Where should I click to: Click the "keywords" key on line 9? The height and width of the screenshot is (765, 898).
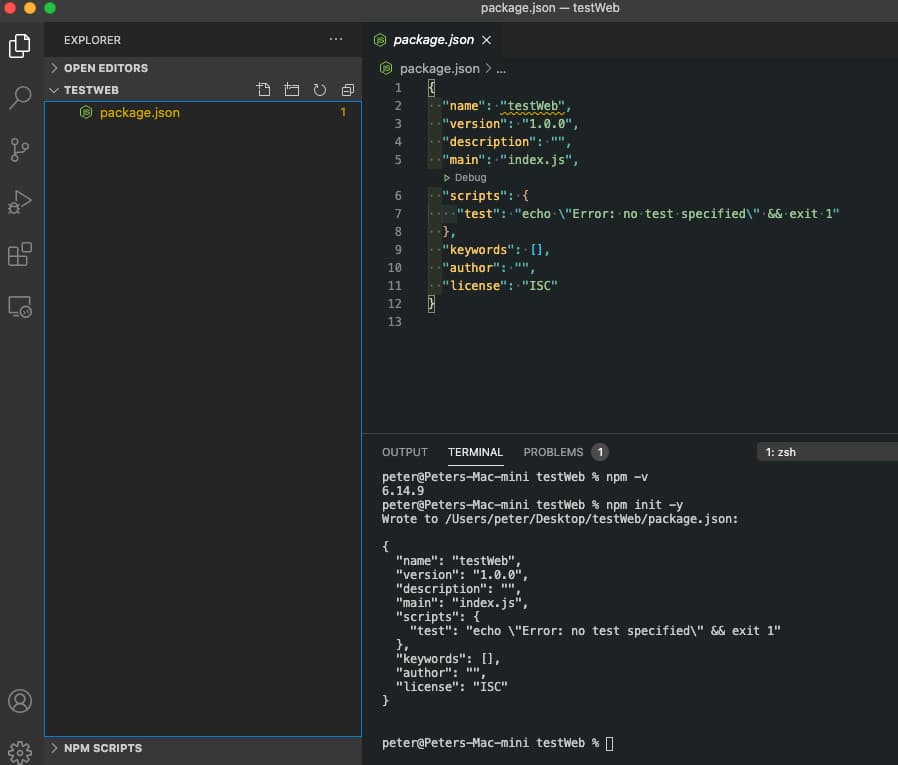pyautogui.click(x=478, y=250)
